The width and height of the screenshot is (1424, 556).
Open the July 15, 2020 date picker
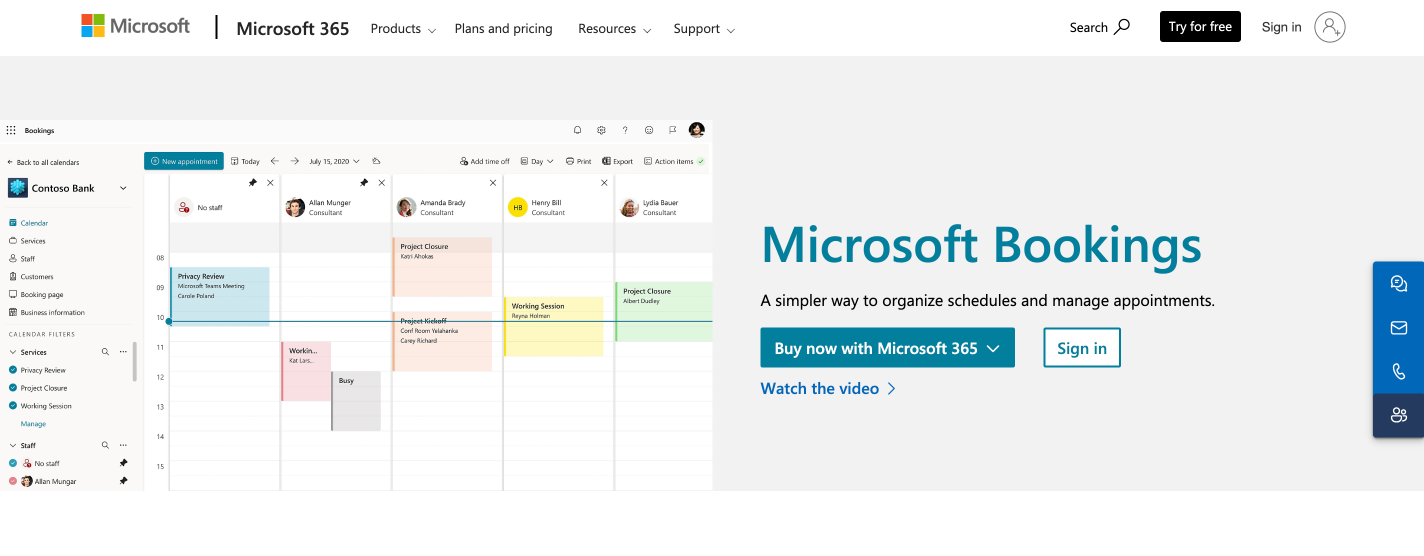pyautogui.click(x=334, y=161)
